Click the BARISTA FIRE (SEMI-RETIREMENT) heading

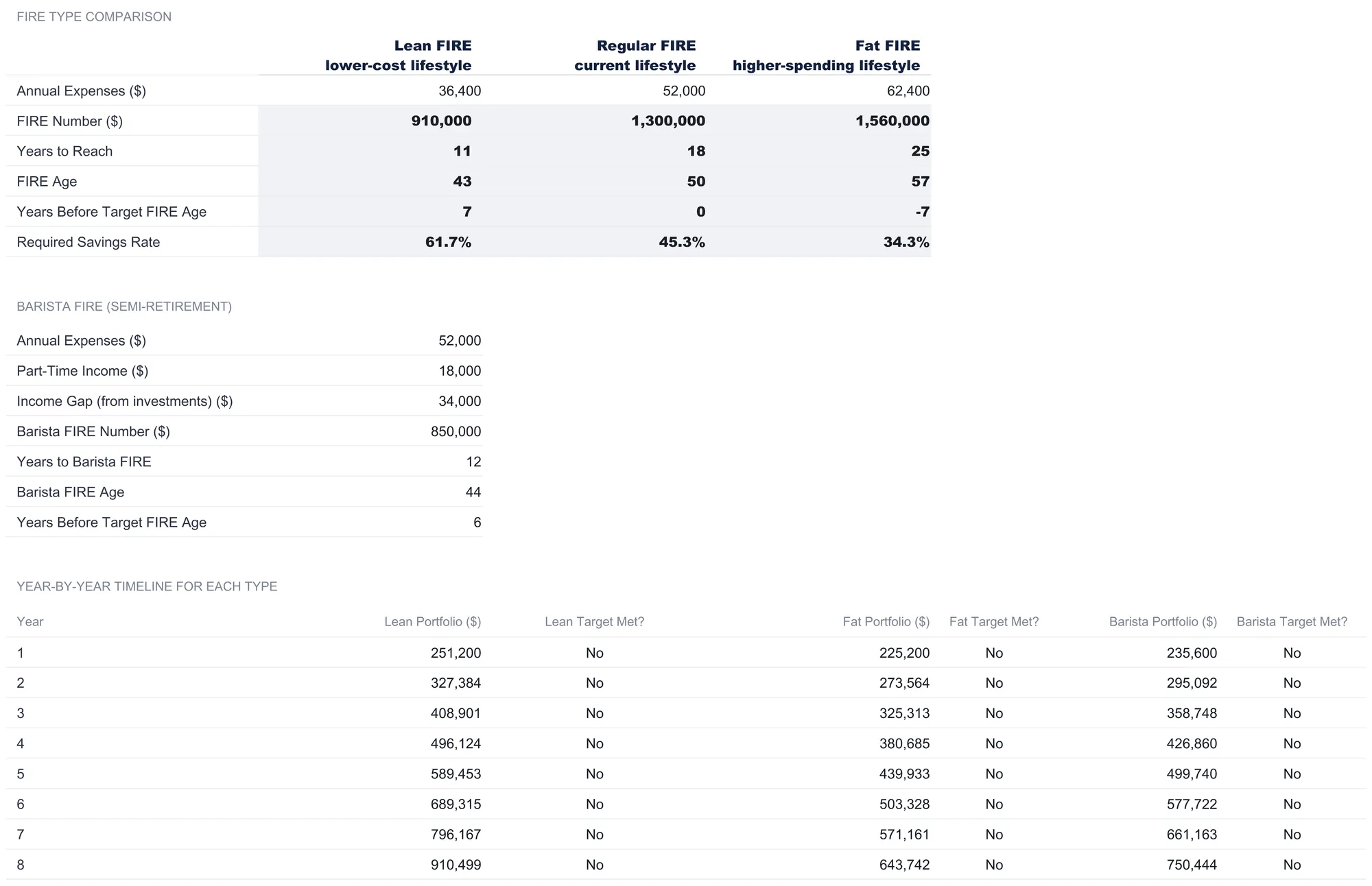(124, 307)
